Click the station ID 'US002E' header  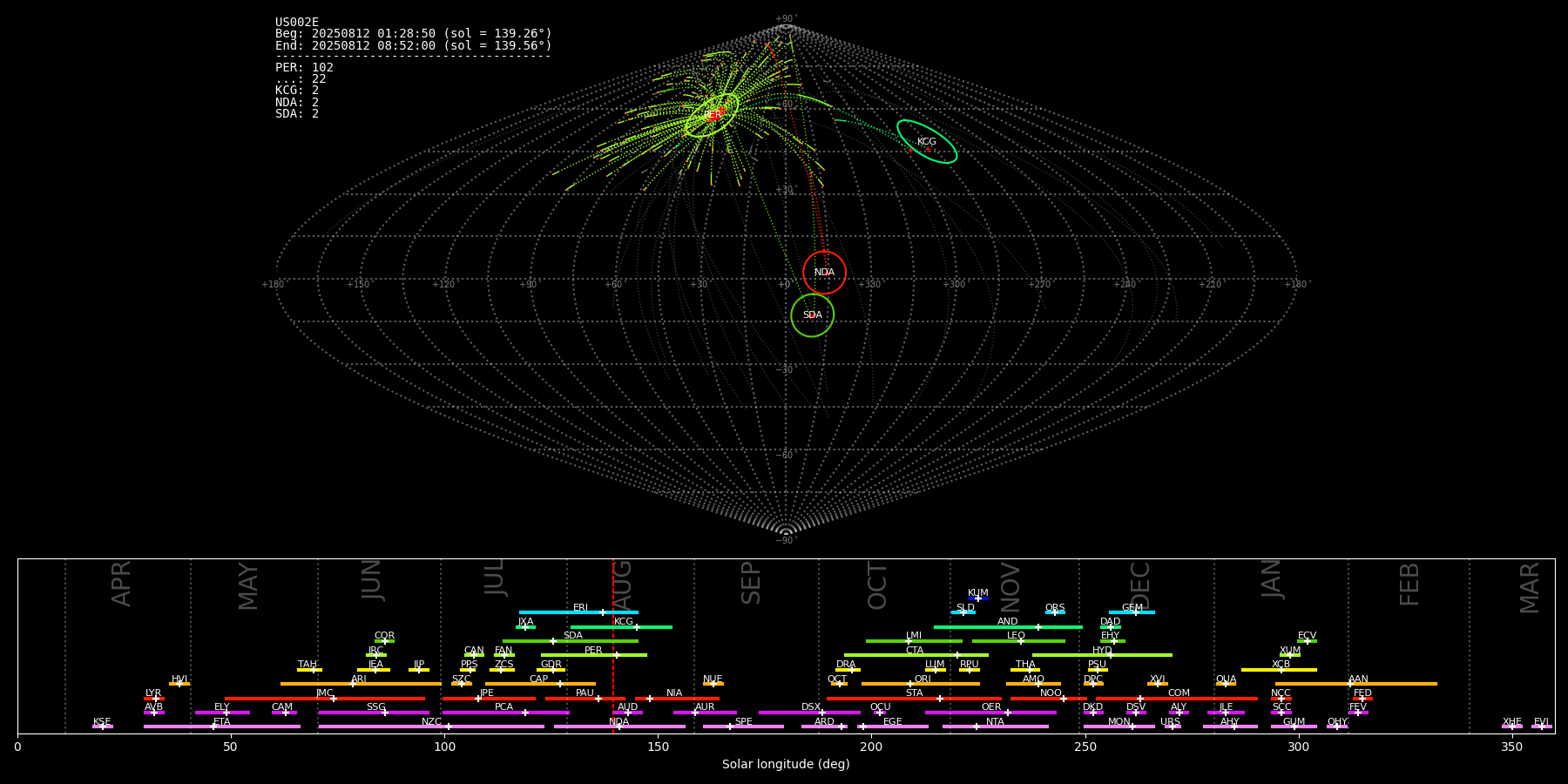point(297,23)
